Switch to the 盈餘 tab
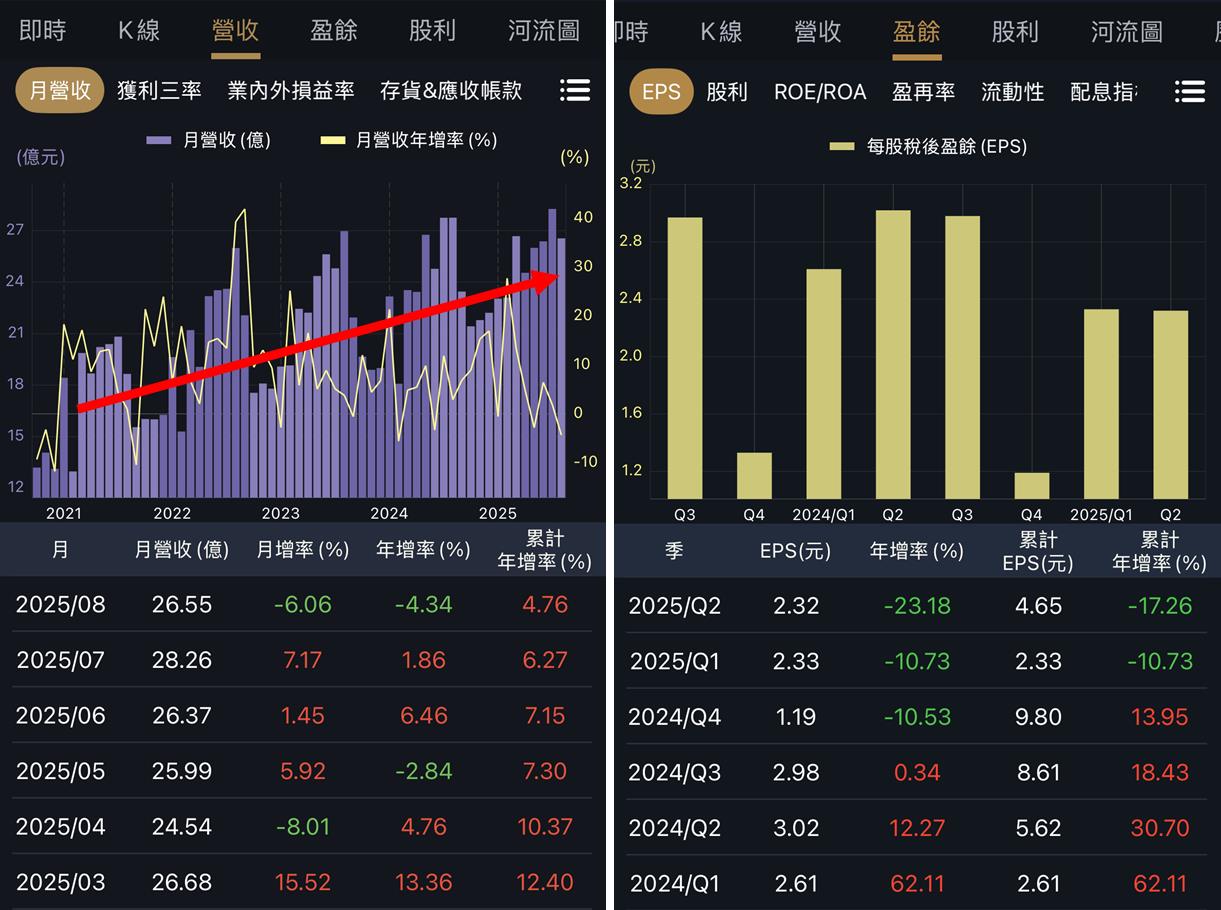This screenshot has height=910, width=1221. (917, 32)
